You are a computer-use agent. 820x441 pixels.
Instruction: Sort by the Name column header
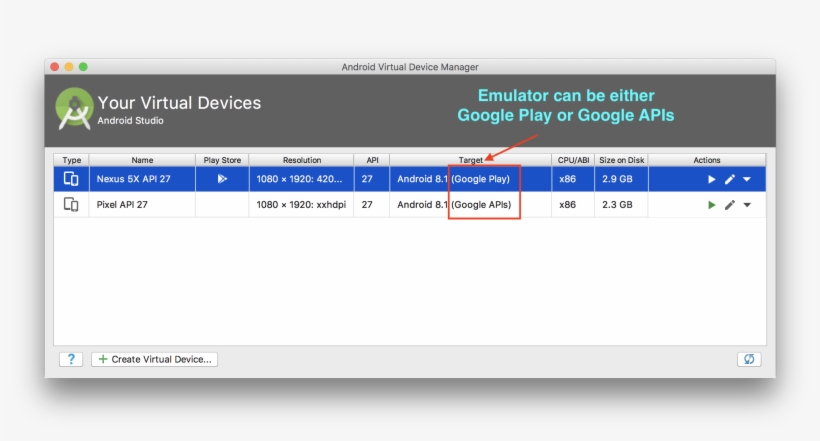click(x=142, y=160)
